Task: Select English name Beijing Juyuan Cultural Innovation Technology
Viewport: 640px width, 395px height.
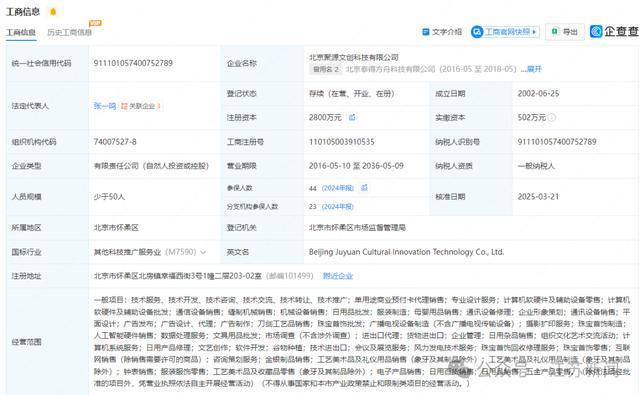Action: (x=406, y=252)
